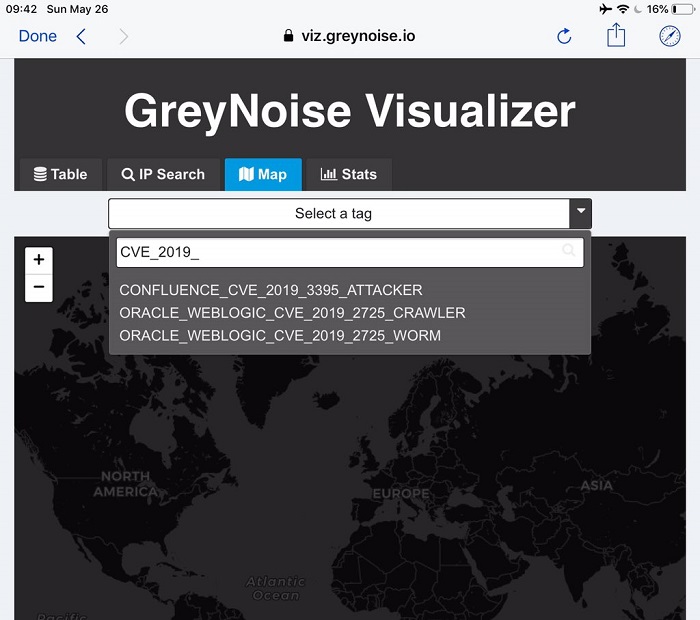Click the viz.greynoise.io address text
This screenshot has height=620, width=700.
pyautogui.click(x=358, y=36)
